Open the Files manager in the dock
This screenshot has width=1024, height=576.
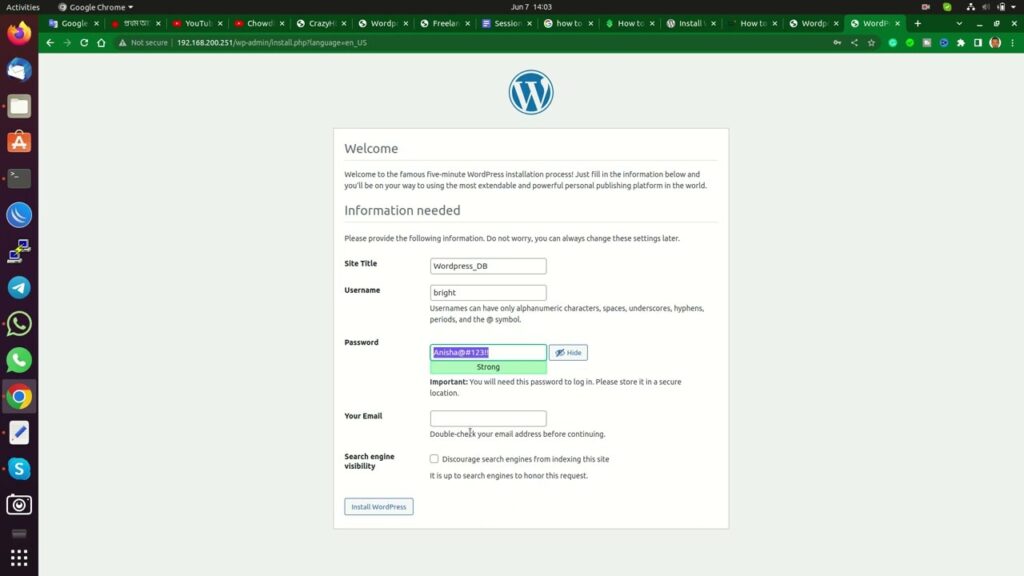coord(19,106)
